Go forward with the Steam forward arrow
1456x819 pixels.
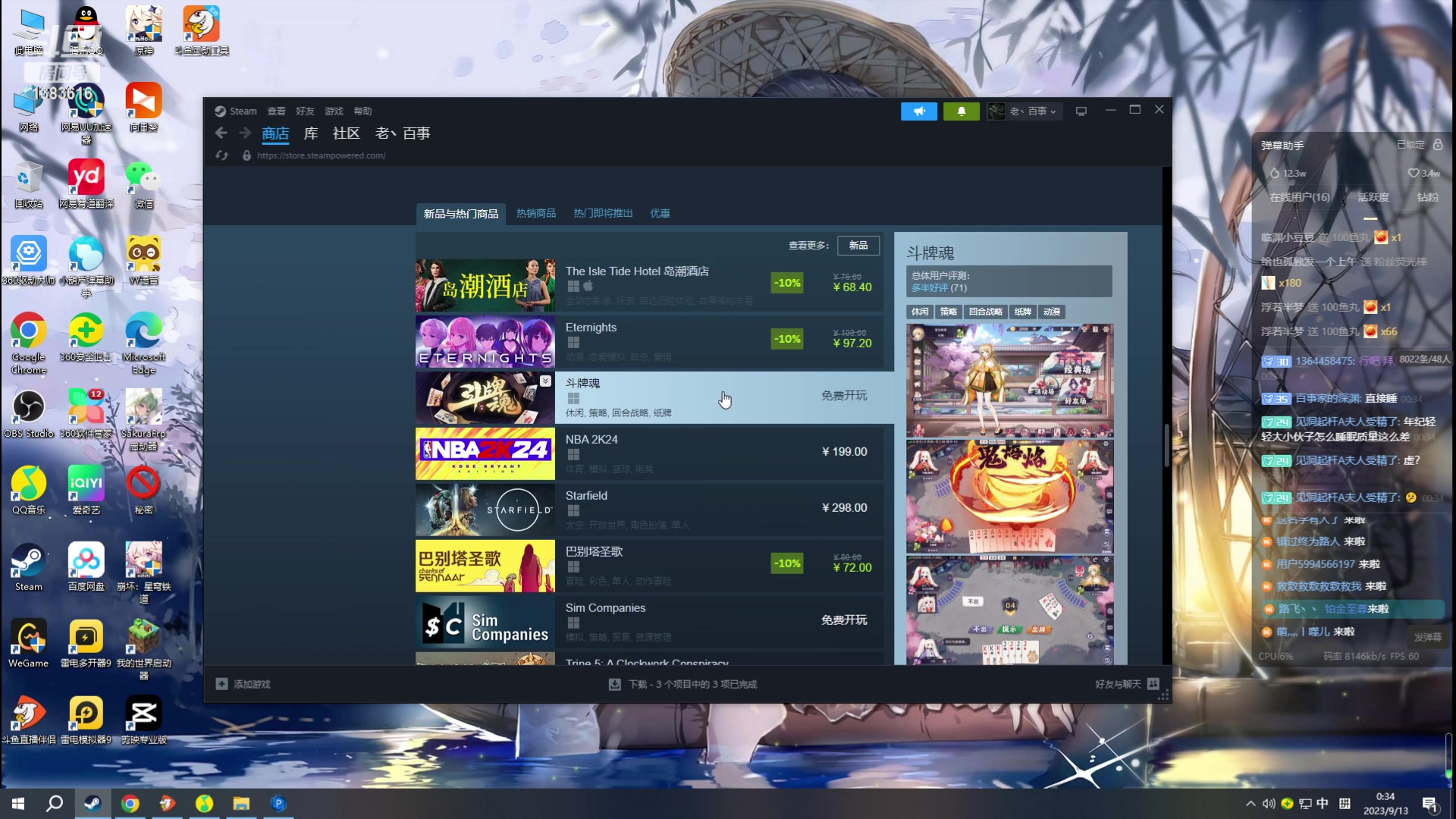[x=245, y=133]
